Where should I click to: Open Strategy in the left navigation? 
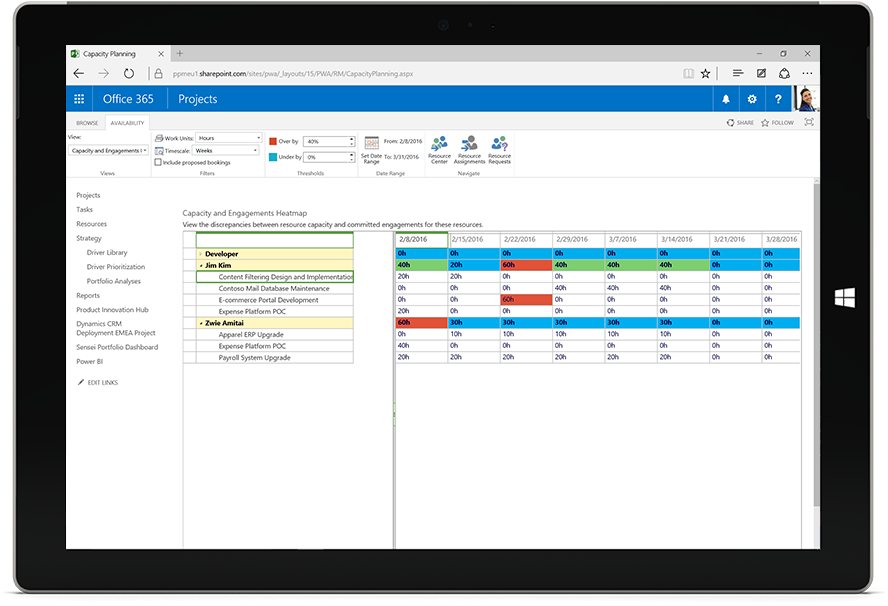coord(89,238)
